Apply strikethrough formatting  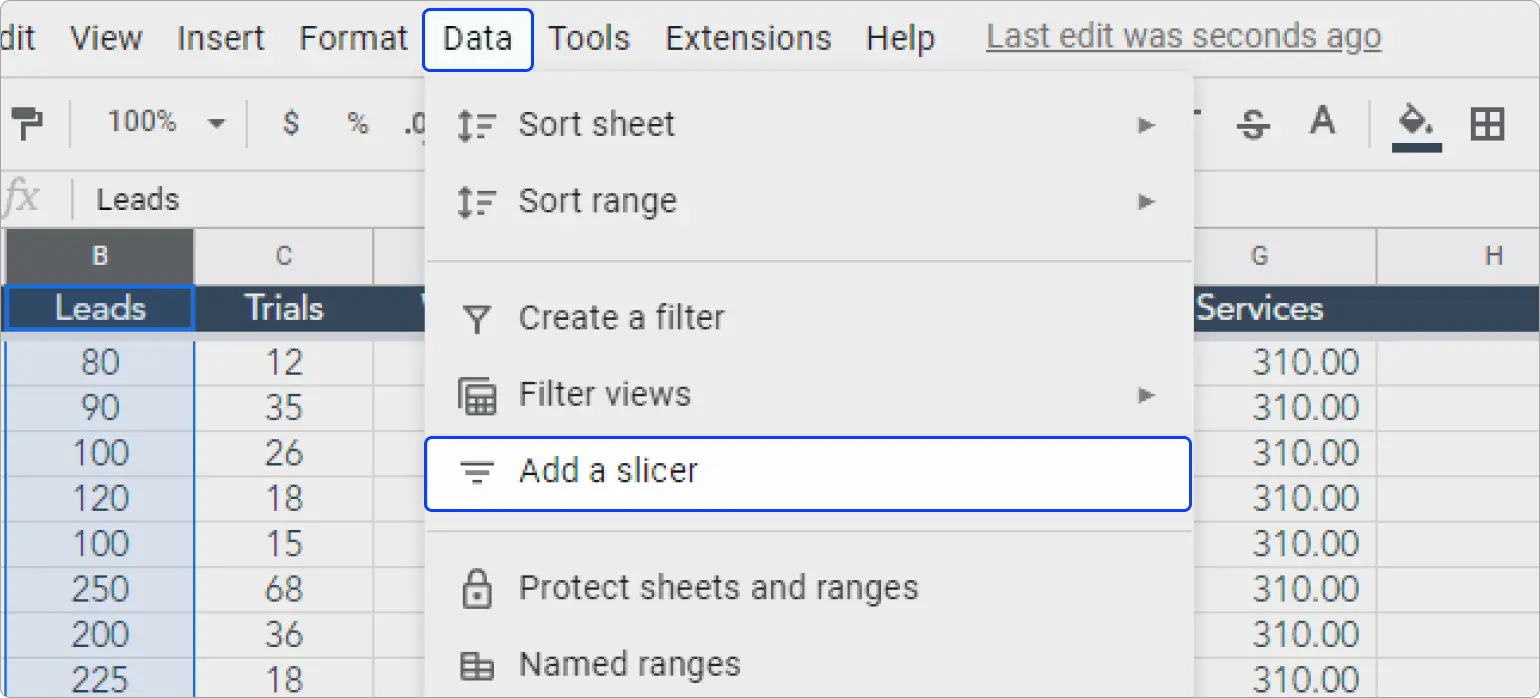[1253, 122]
